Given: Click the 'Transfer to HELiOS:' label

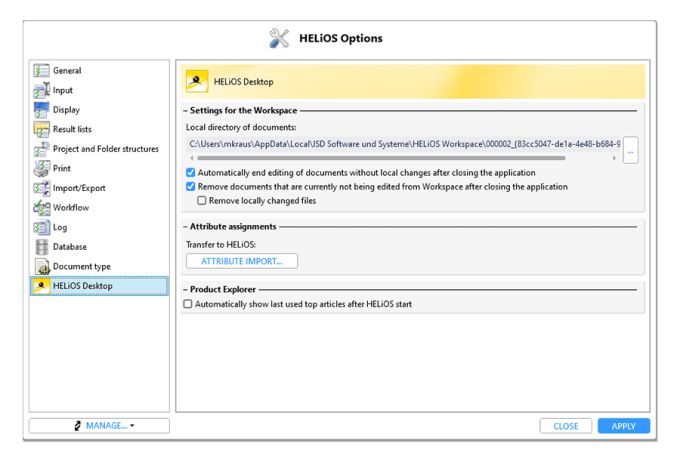Looking at the screenshot, I should point(221,244).
